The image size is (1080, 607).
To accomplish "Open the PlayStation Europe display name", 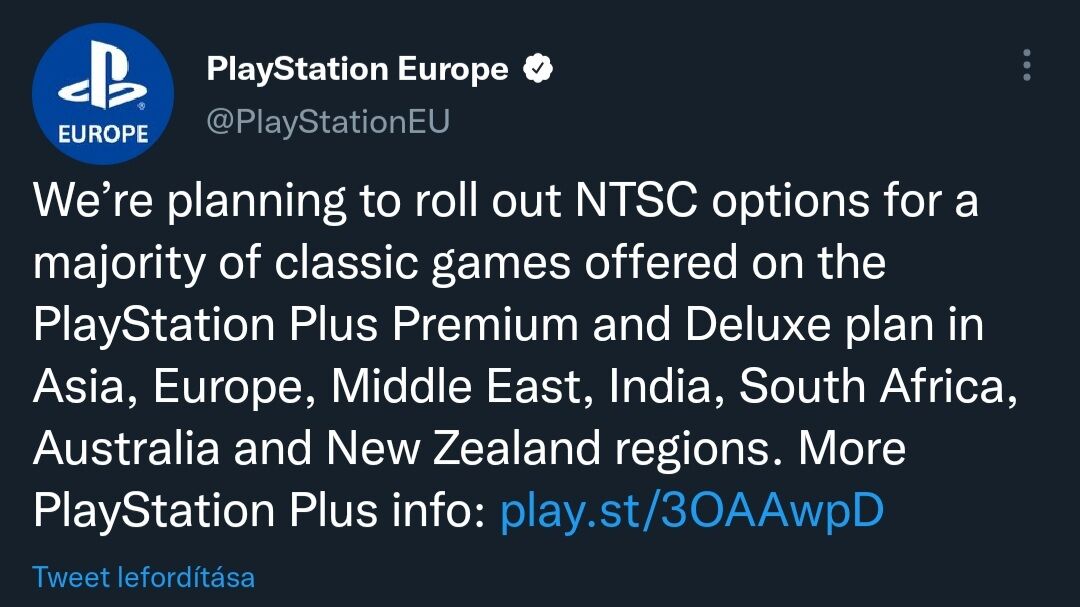I will 357,69.
